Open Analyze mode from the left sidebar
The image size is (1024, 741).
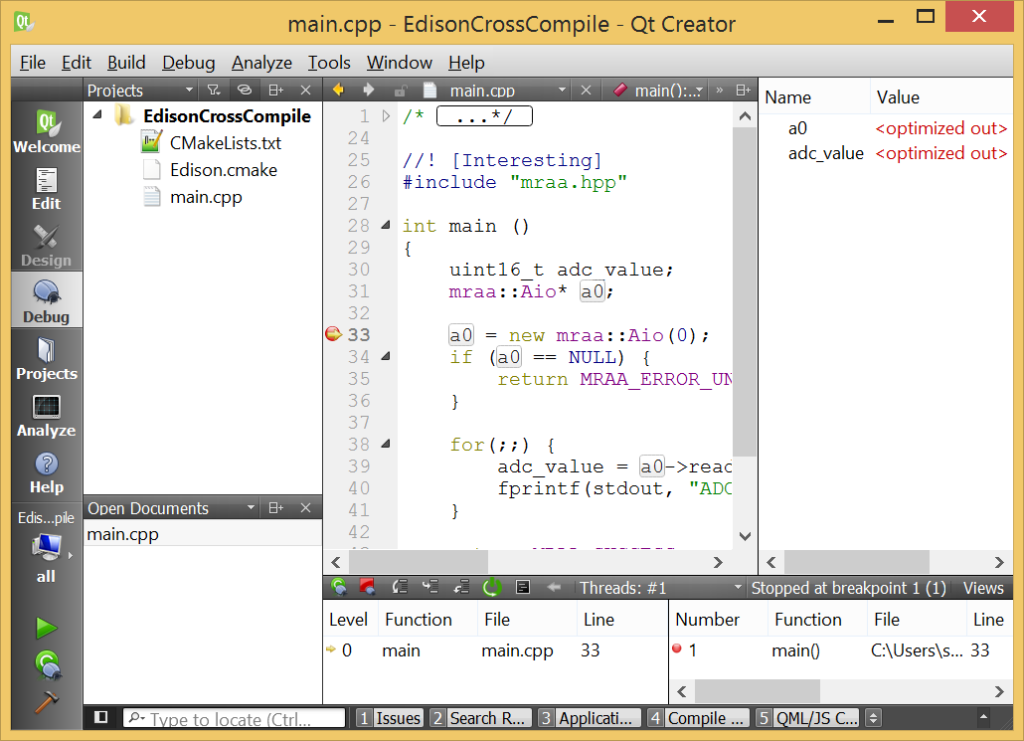click(x=46, y=417)
